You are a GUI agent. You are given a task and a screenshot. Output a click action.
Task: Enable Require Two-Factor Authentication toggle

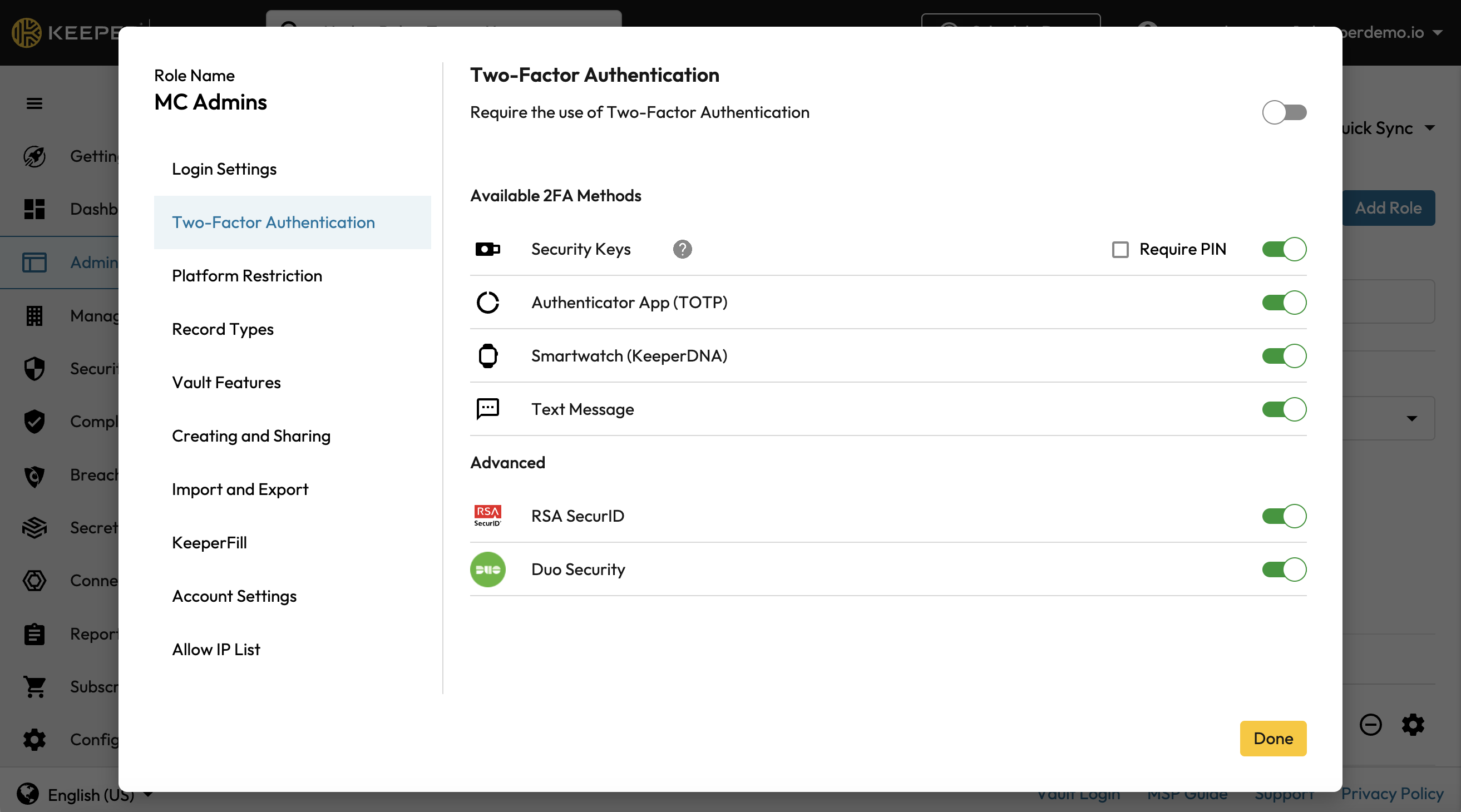click(1284, 112)
